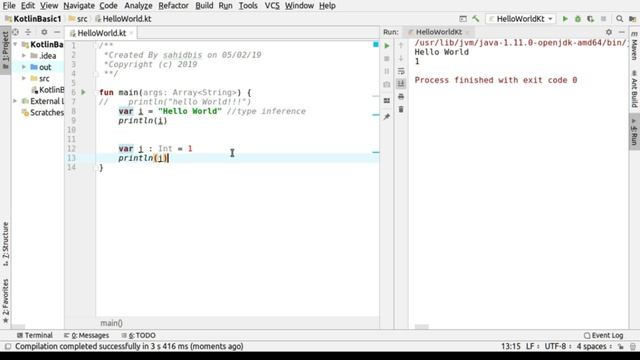This screenshot has width=640, height=360.
Task: Open the File menu
Action: [9, 6]
